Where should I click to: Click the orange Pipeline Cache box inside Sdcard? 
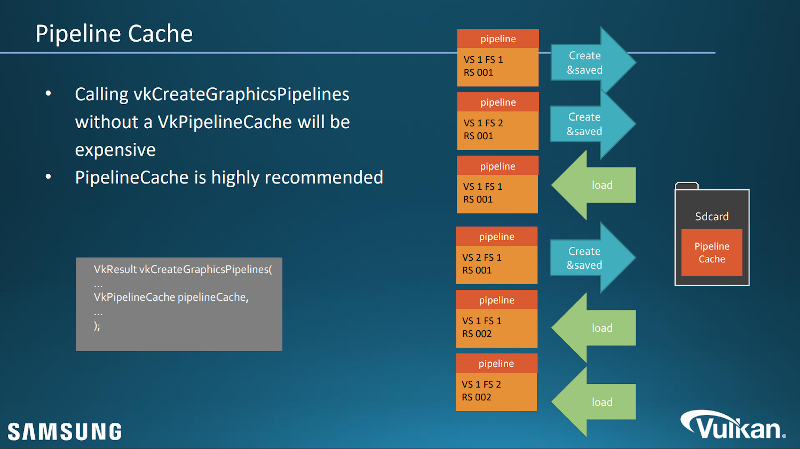[712, 252]
